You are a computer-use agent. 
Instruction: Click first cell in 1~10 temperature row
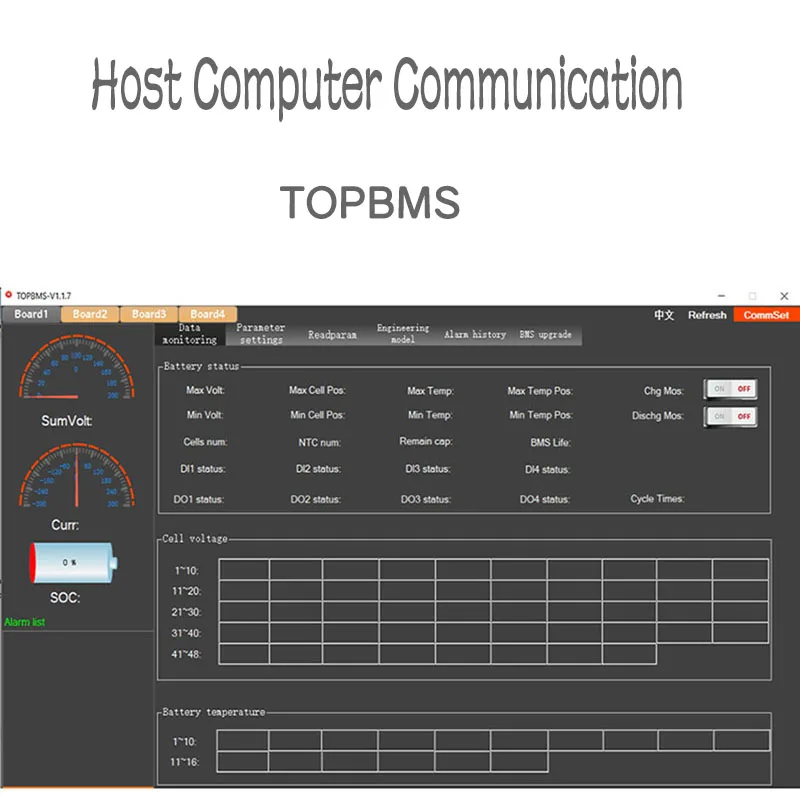pyautogui.click(x=243, y=740)
